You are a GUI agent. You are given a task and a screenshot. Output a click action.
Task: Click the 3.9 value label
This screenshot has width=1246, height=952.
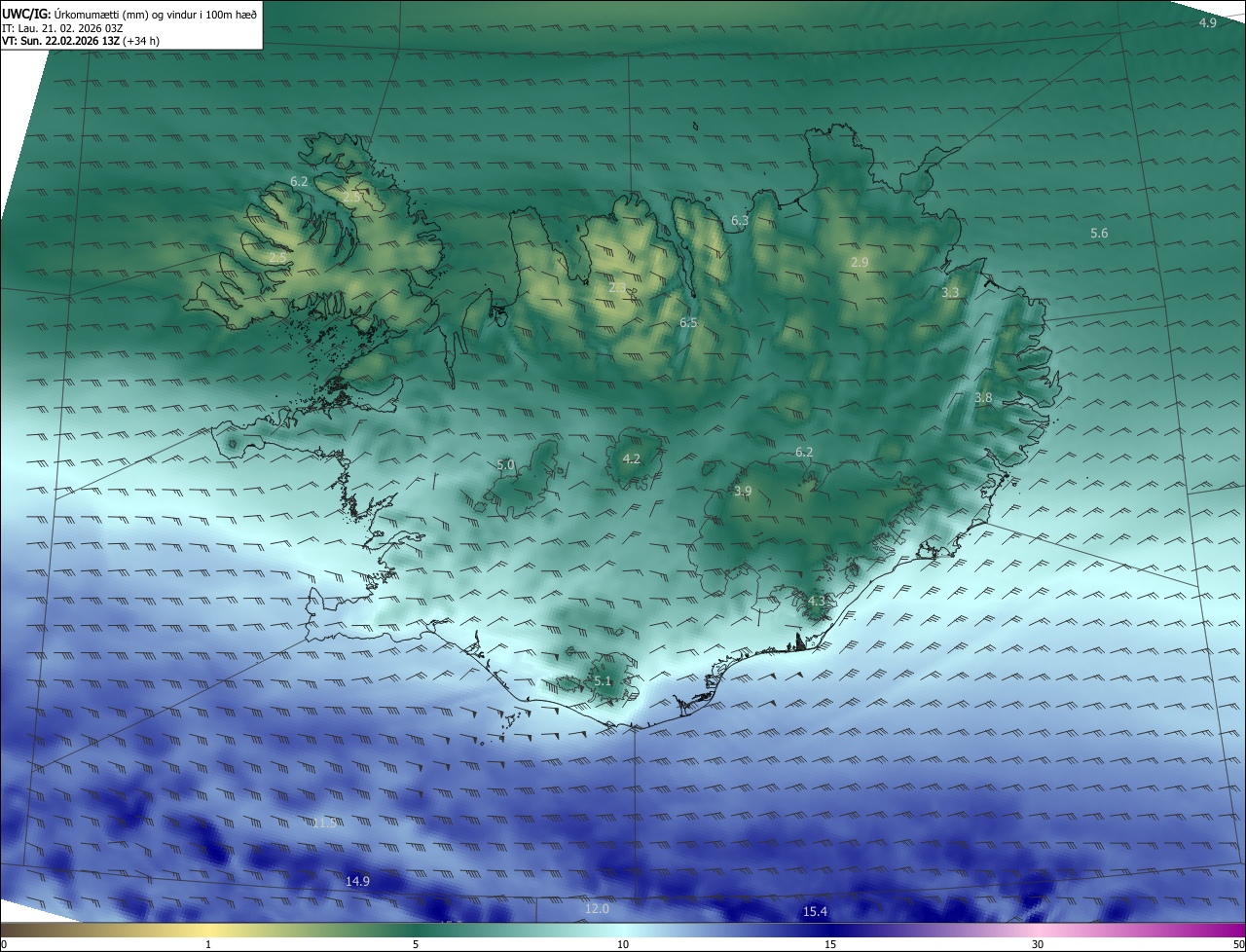[743, 492]
